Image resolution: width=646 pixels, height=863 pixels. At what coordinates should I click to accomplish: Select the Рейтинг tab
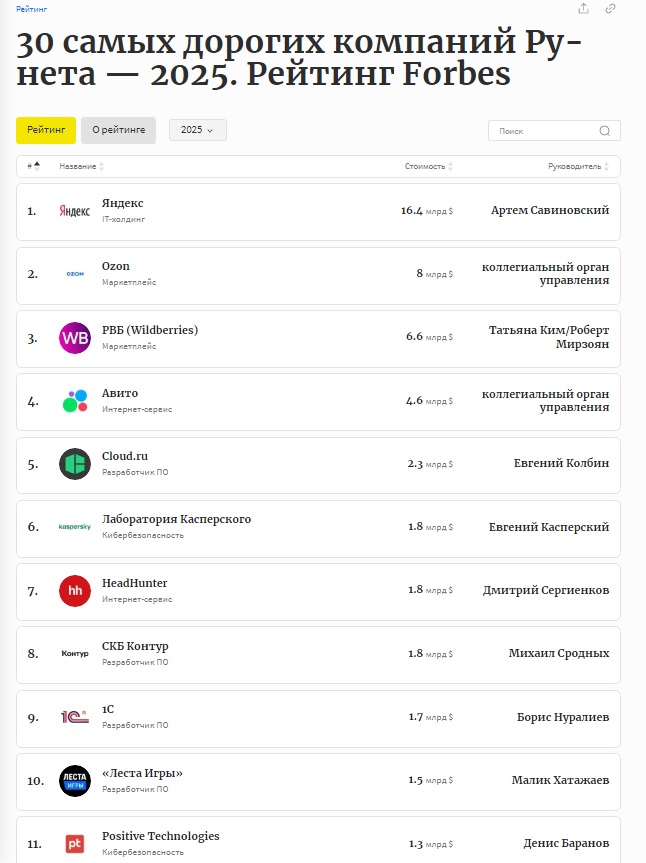coord(46,130)
